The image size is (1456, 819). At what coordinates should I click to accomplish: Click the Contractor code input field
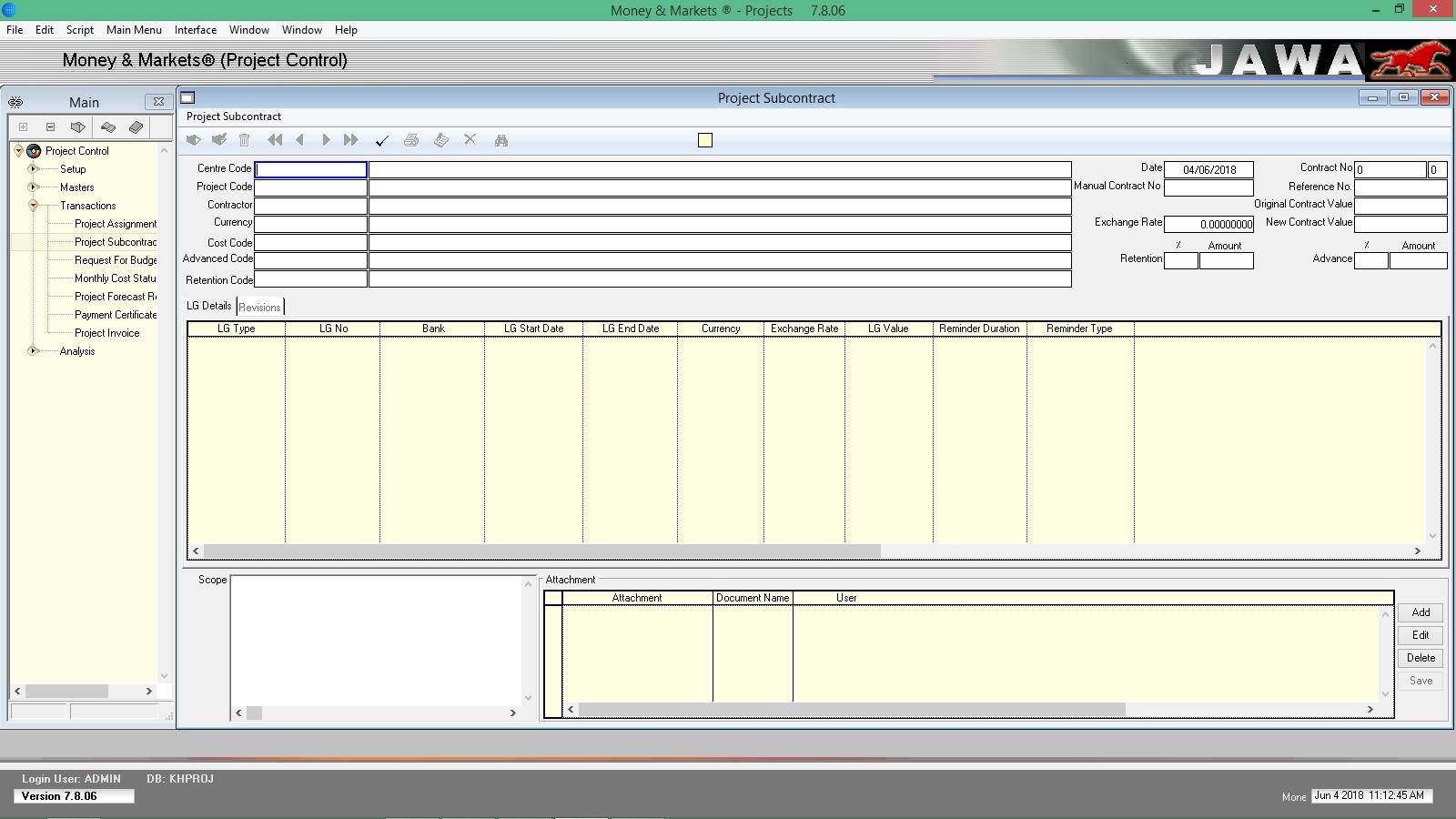click(310, 206)
